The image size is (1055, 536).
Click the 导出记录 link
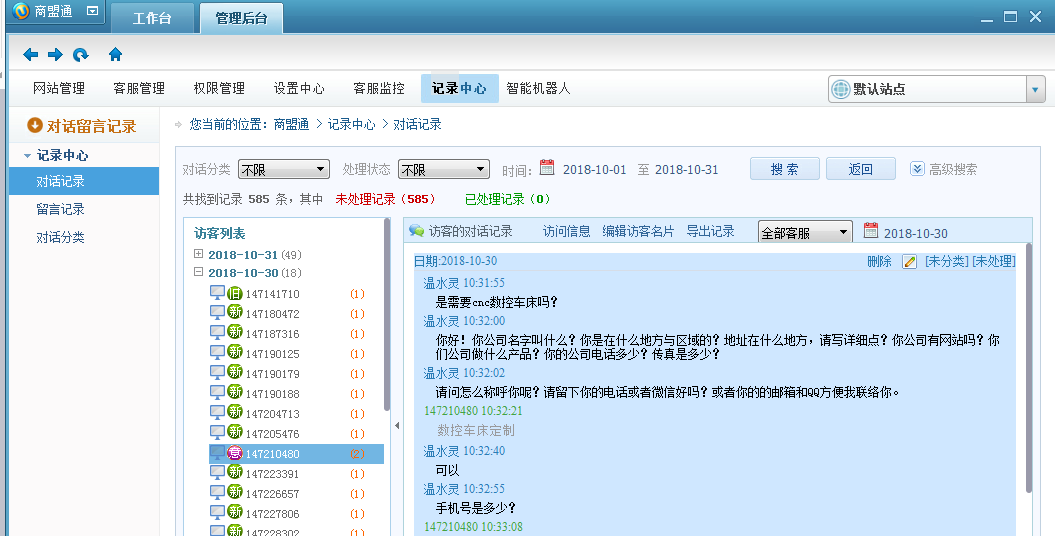tap(710, 232)
